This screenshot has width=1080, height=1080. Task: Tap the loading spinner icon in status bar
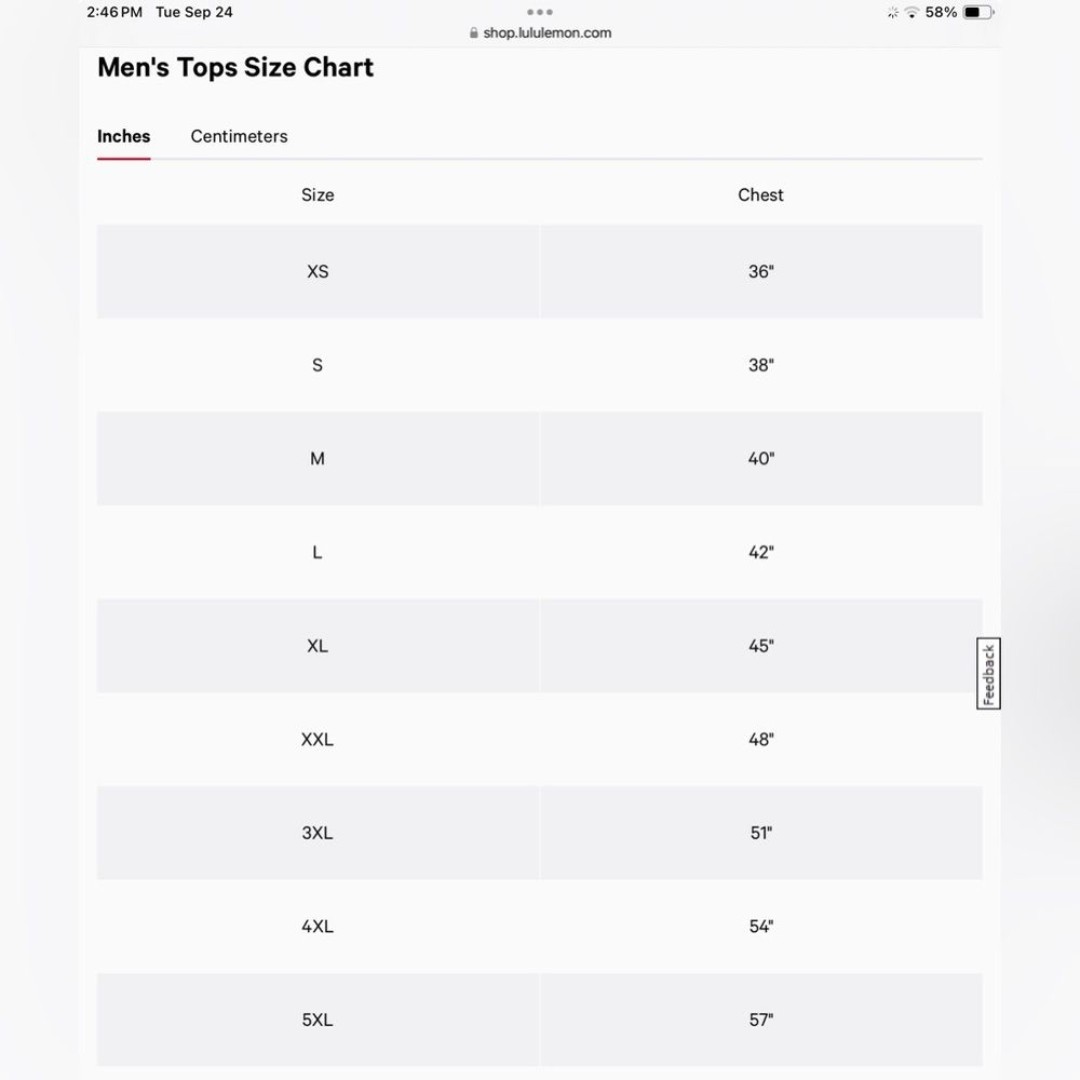click(x=893, y=12)
